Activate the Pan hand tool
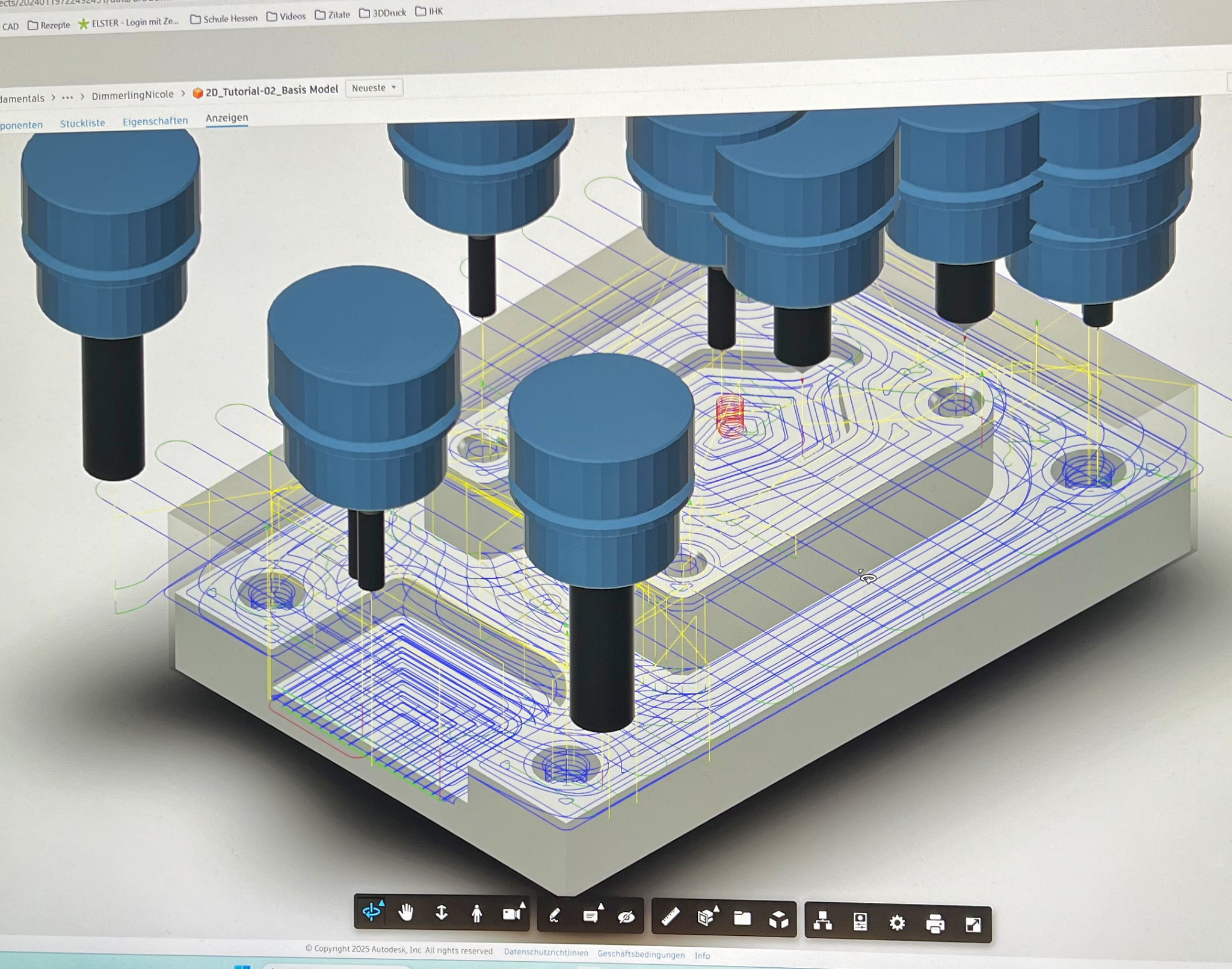 click(x=407, y=913)
